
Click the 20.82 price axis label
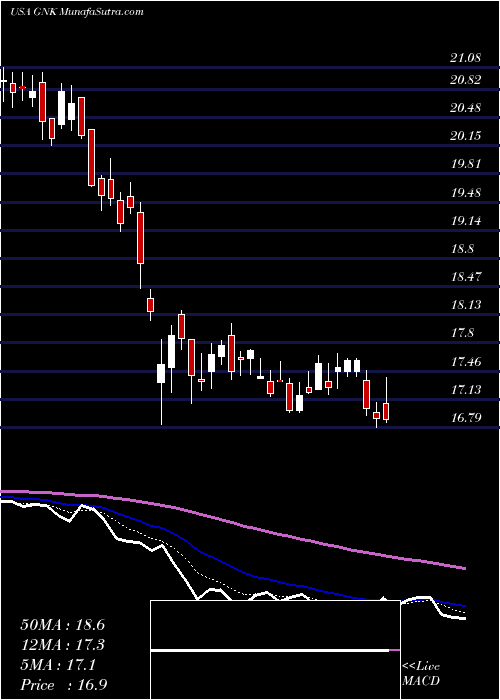[x=465, y=80]
